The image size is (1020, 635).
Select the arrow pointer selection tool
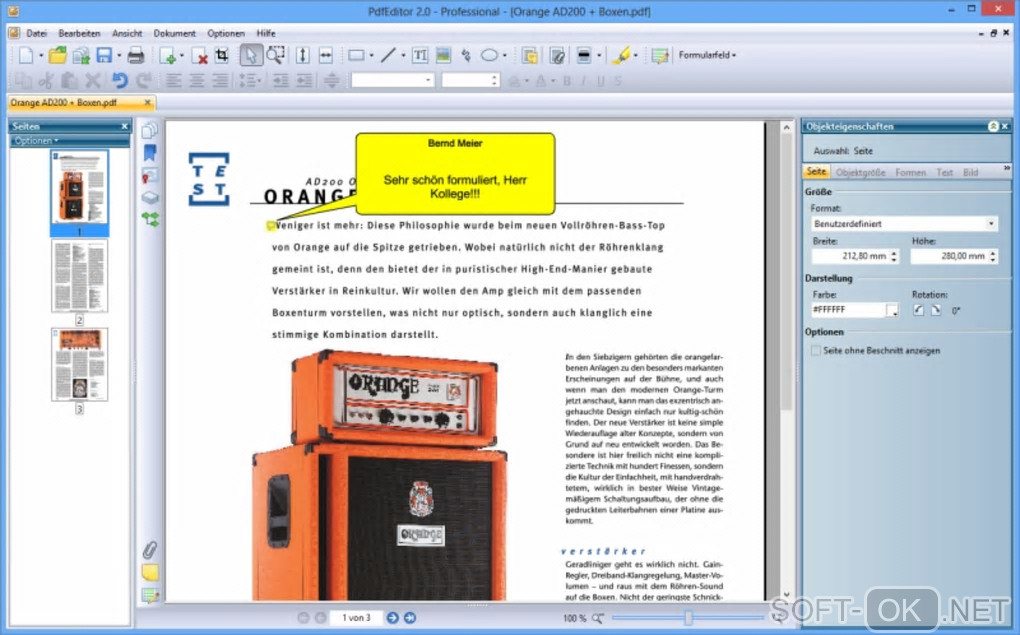pyautogui.click(x=250, y=55)
